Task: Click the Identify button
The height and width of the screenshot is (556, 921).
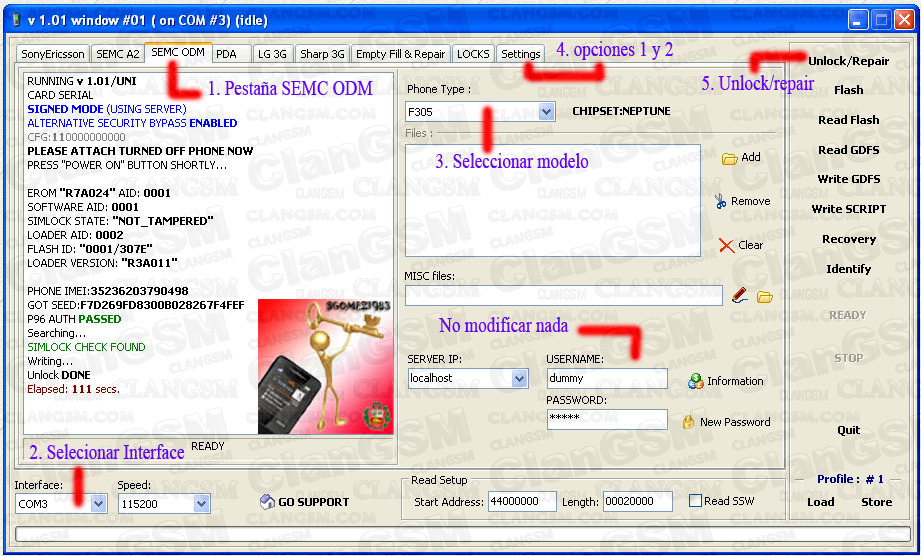Action: click(848, 269)
